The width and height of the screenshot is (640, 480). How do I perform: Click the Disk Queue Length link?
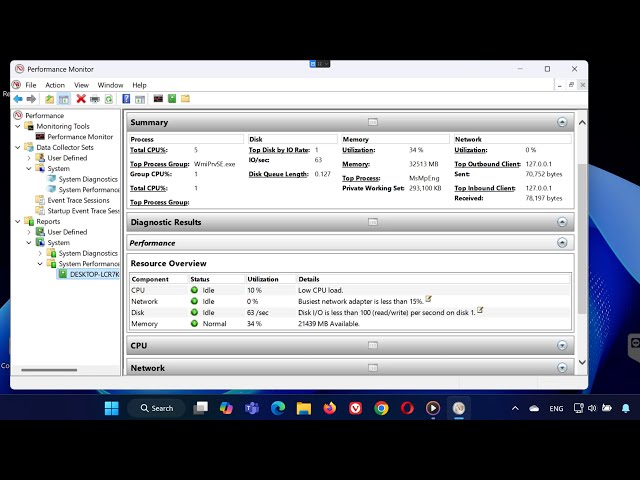pyautogui.click(x=278, y=174)
